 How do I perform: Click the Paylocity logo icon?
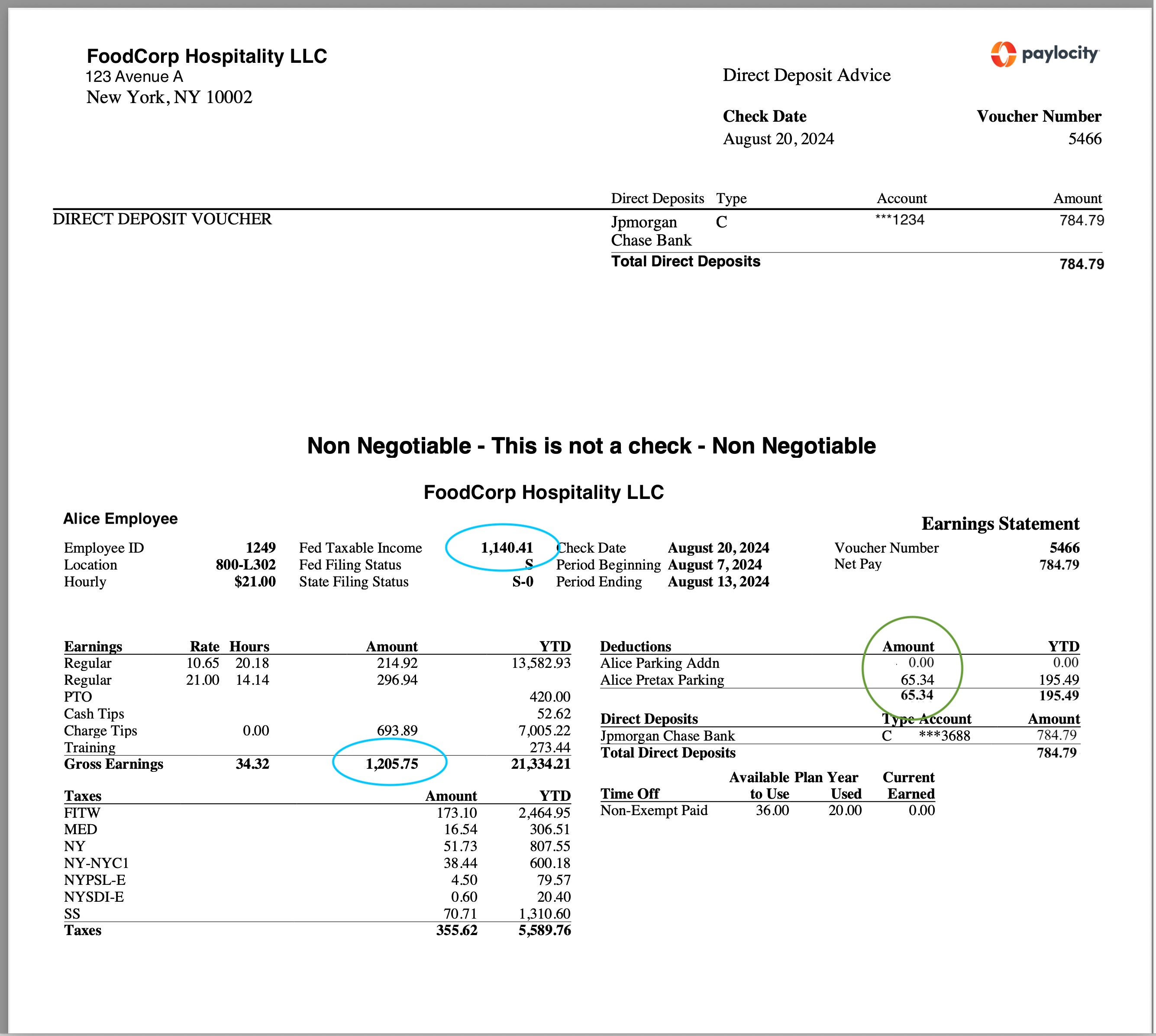(1003, 54)
